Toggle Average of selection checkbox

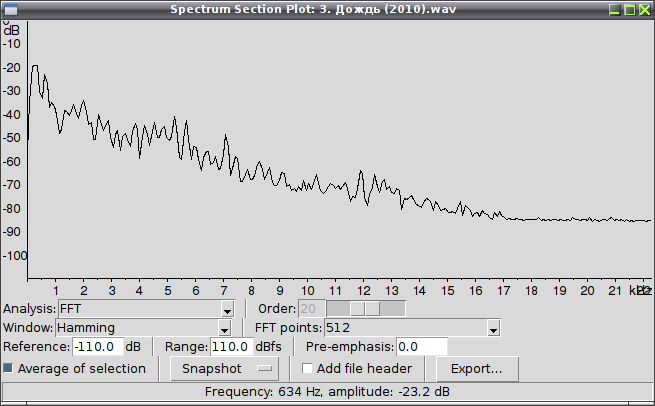[x=8, y=368]
